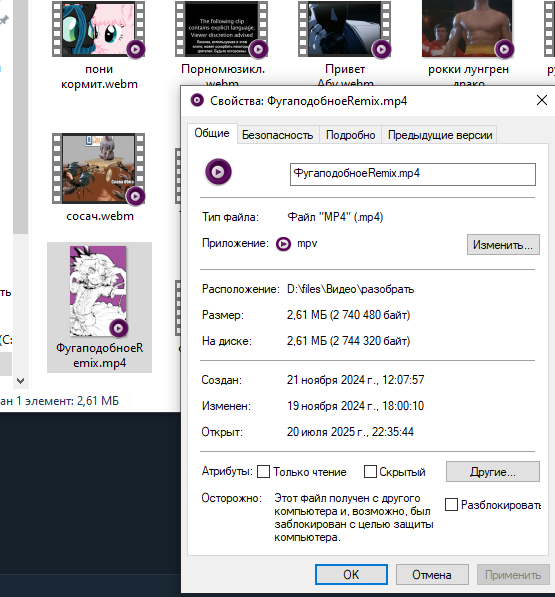
Task: Click the Изменить... application button
Action: pos(503,244)
